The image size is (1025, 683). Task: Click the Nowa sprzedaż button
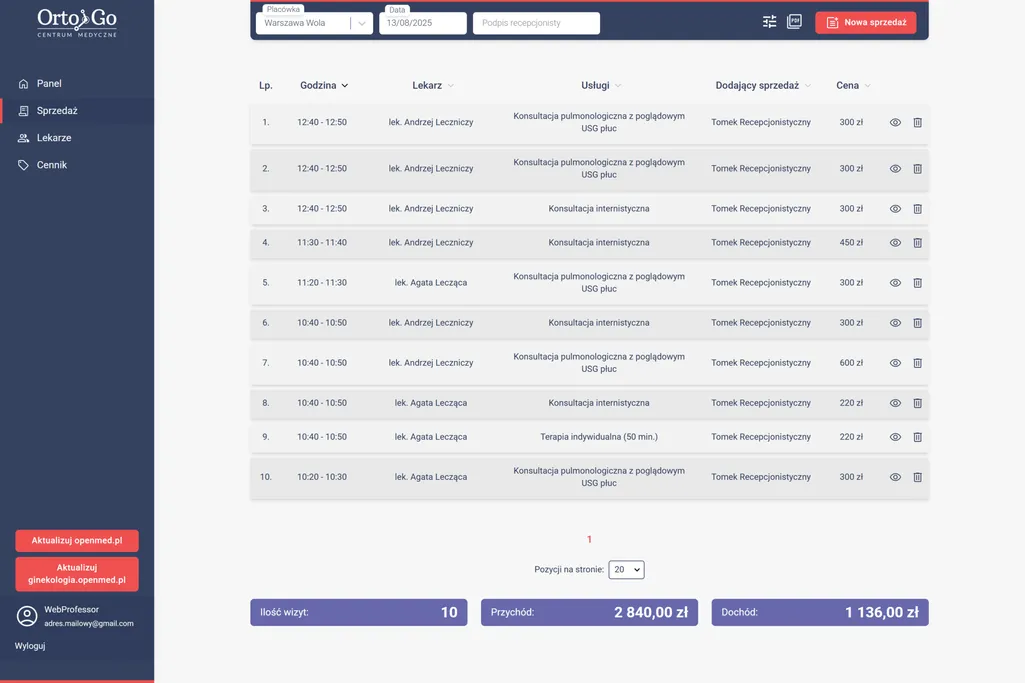pyautogui.click(x=865, y=22)
